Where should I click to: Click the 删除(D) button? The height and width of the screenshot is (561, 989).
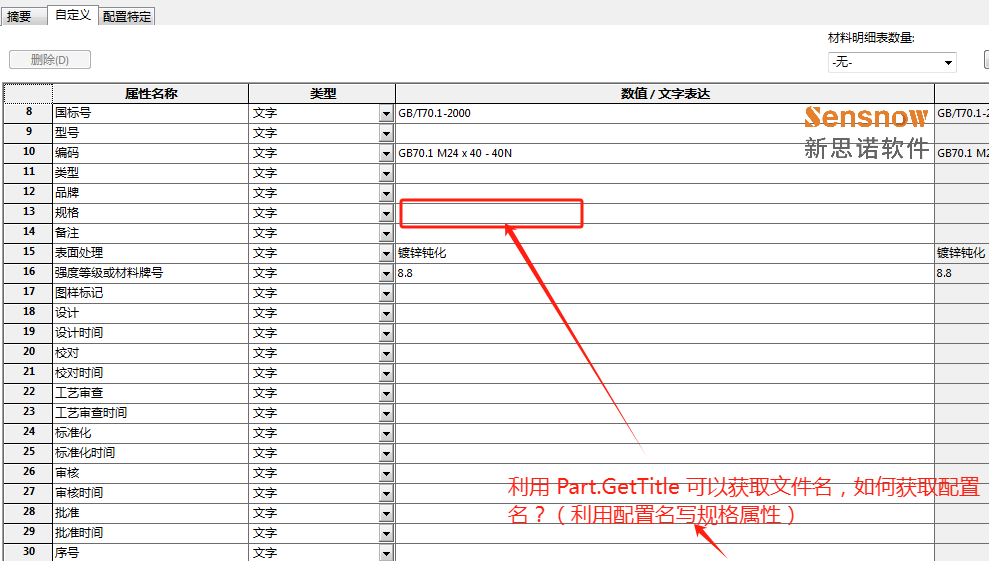pyautogui.click(x=50, y=60)
